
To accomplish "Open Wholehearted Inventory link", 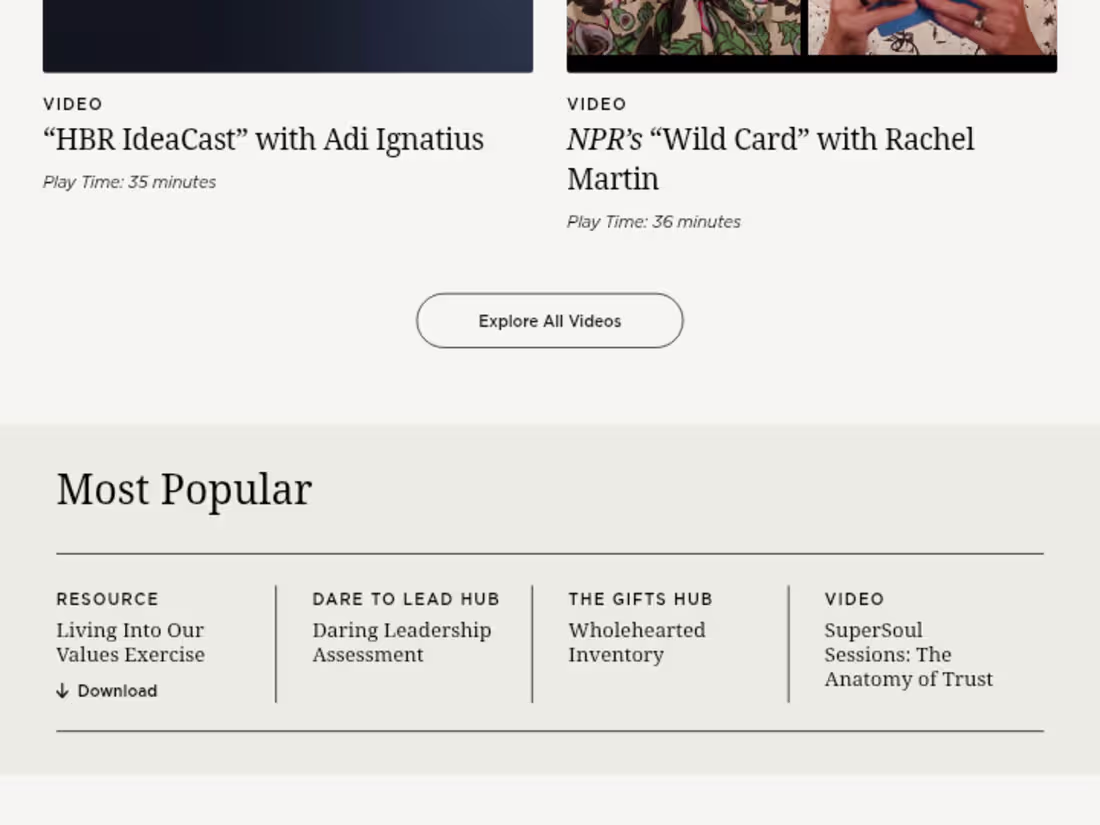I will [637, 642].
